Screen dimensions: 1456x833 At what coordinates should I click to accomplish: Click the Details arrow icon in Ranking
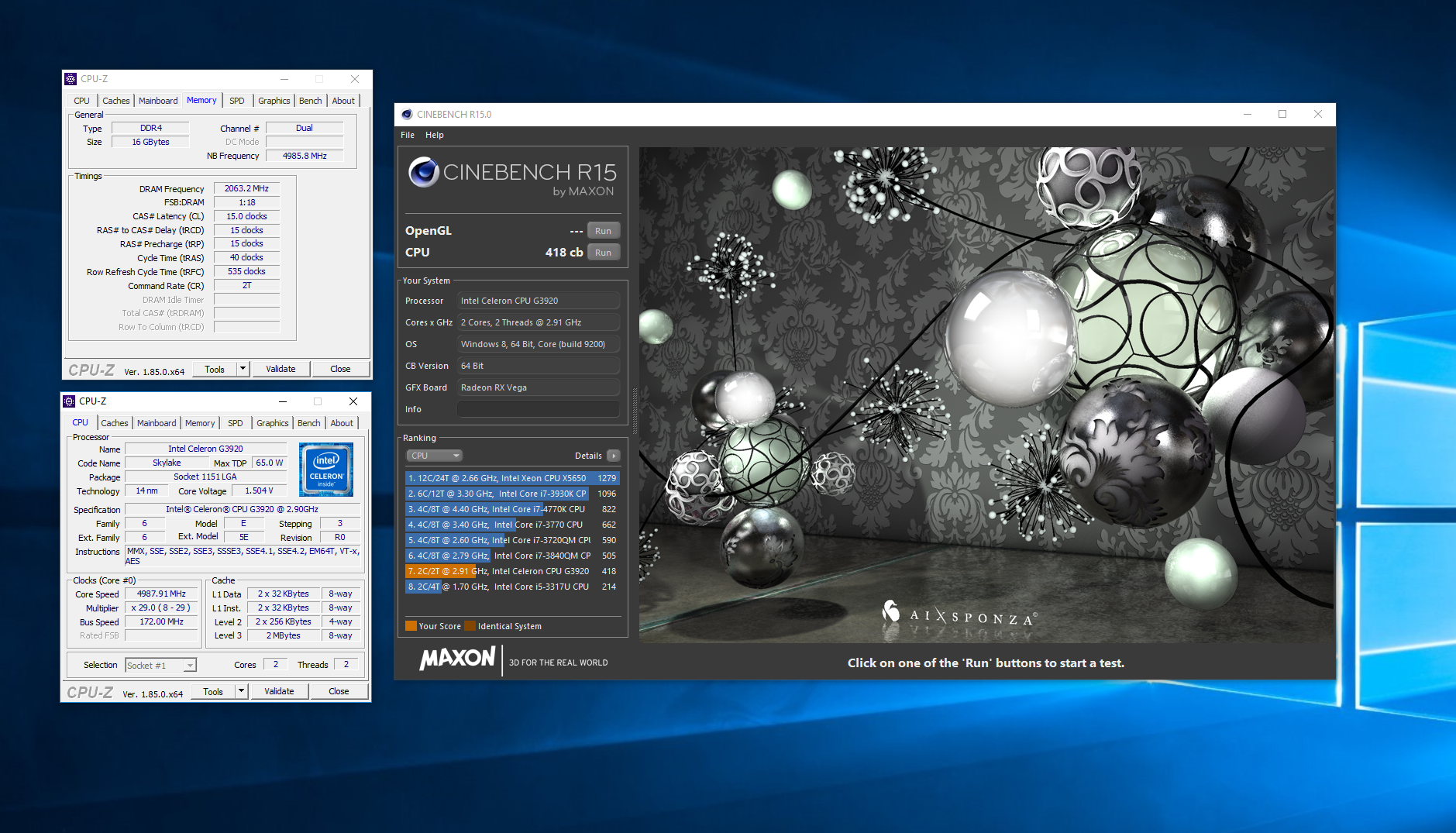pyautogui.click(x=613, y=456)
